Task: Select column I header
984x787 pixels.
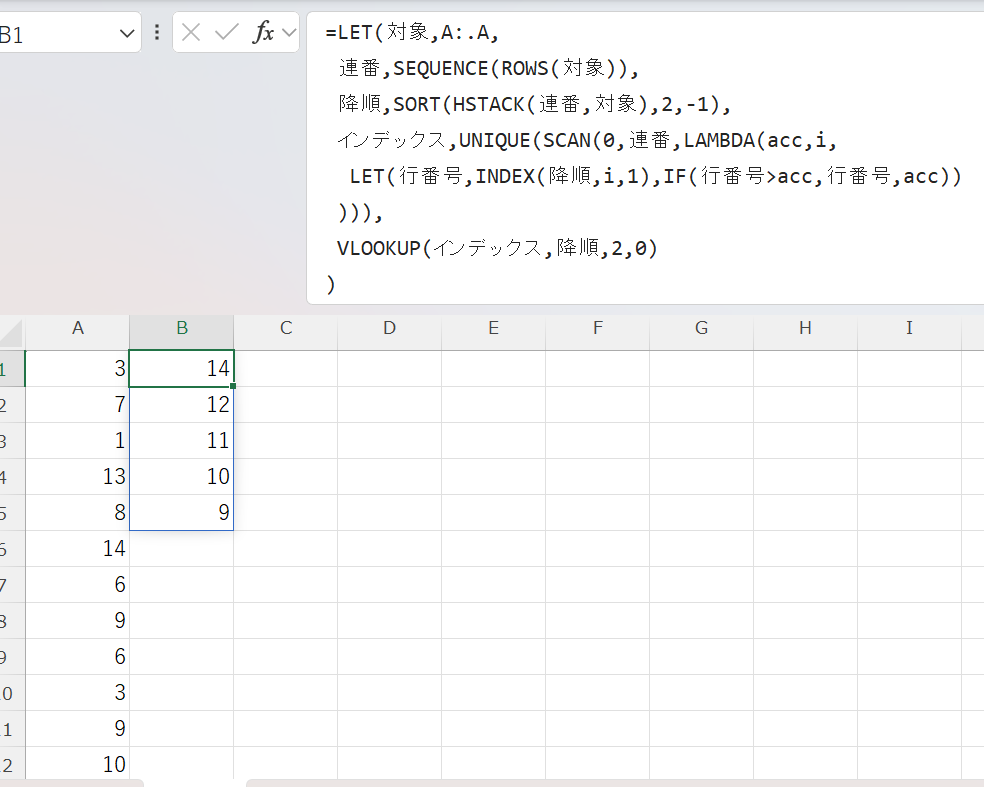Action: (909, 328)
